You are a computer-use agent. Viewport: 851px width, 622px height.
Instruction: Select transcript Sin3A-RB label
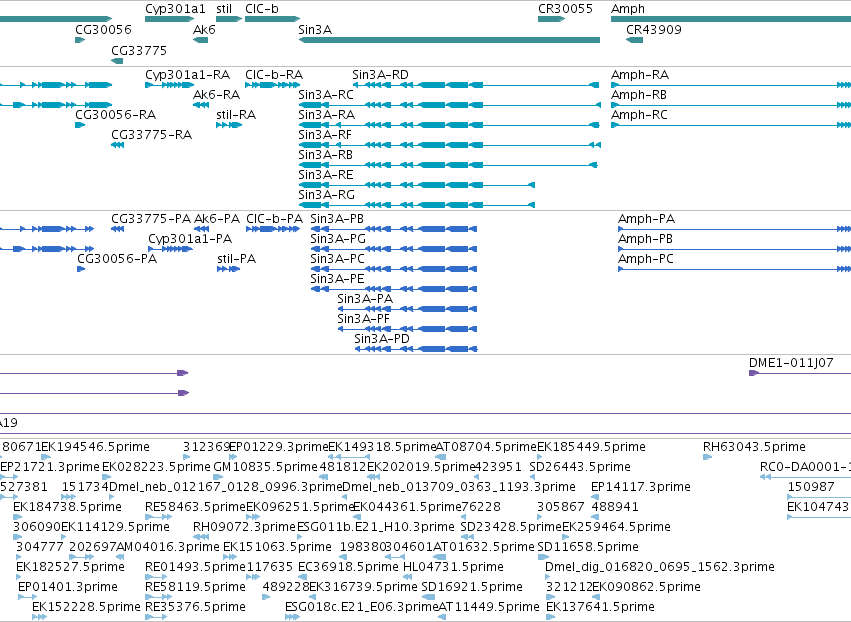(x=326, y=155)
